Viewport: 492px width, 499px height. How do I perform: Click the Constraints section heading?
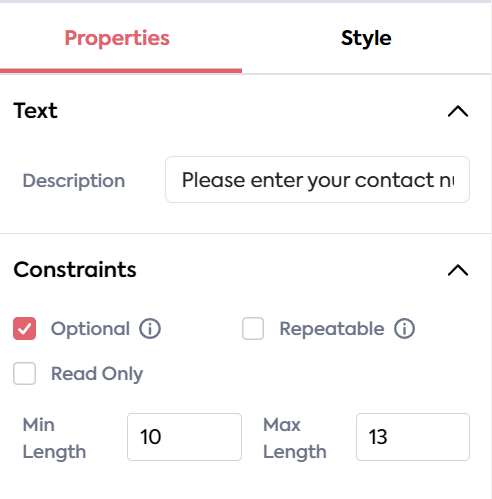[x=75, y=269]
